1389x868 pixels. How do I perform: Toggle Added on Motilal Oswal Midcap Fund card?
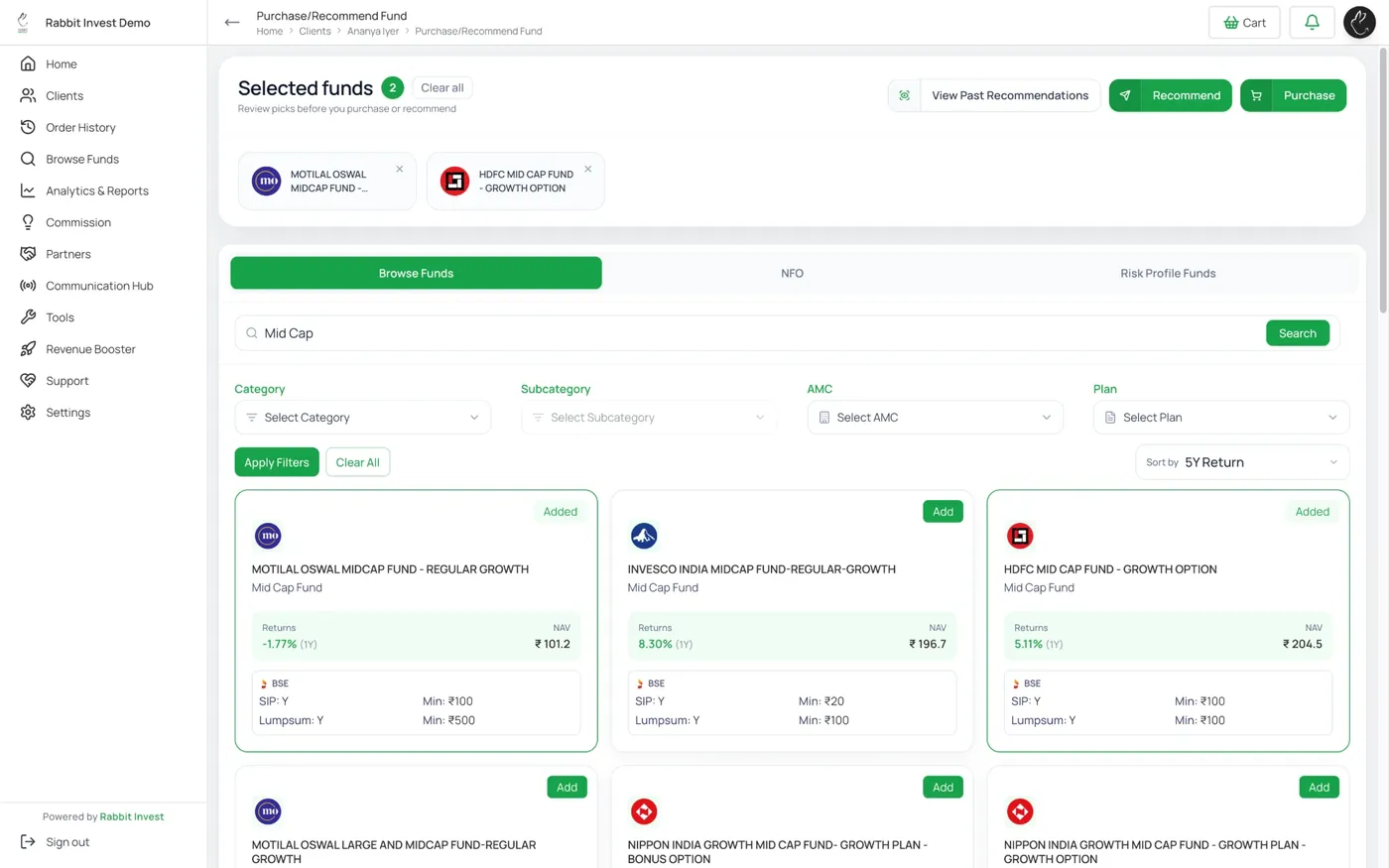point(560,512)
